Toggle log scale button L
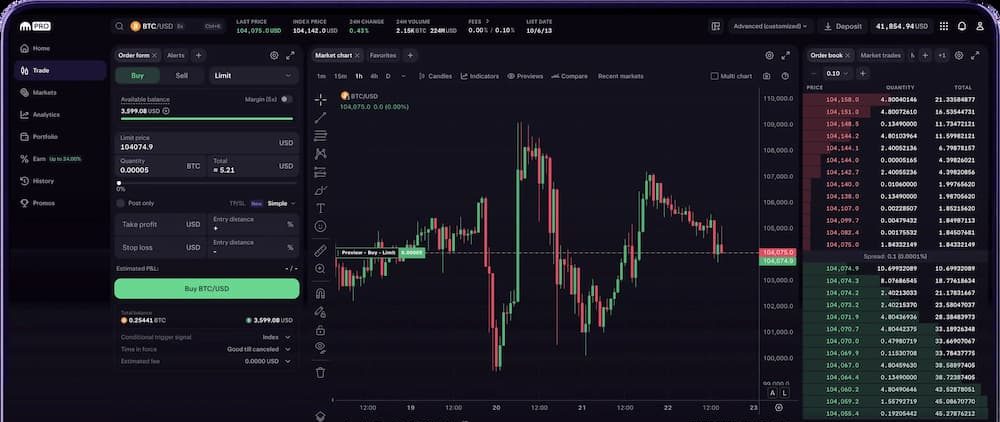The width and height of the screenshot is (1000, 422). (784, 393)
